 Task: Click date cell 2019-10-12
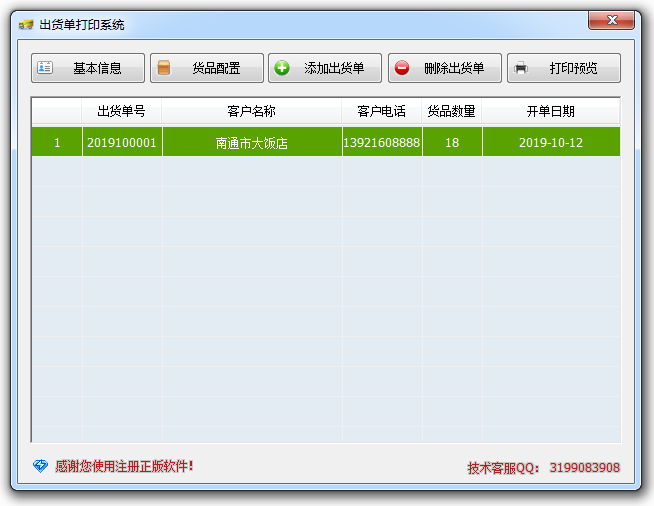click(551, 143)
